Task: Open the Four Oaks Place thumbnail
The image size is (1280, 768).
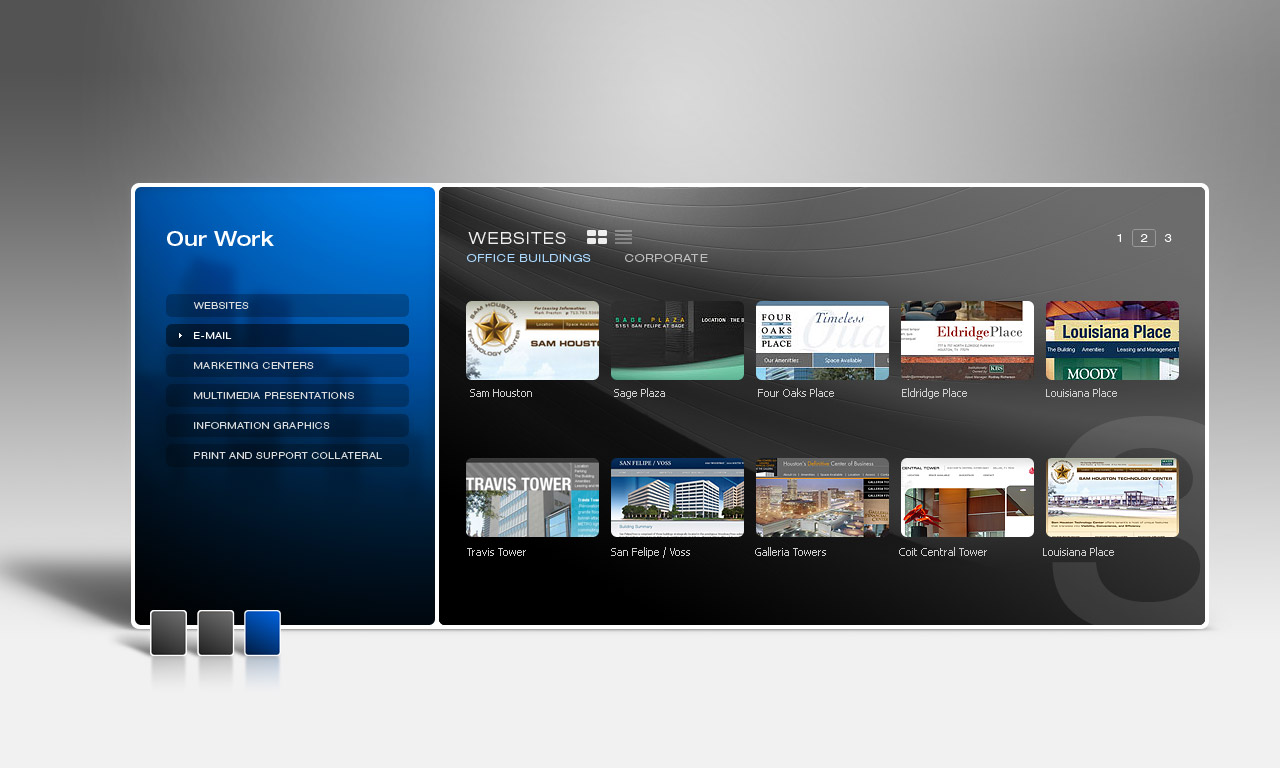Action: (x=822, y=340)
